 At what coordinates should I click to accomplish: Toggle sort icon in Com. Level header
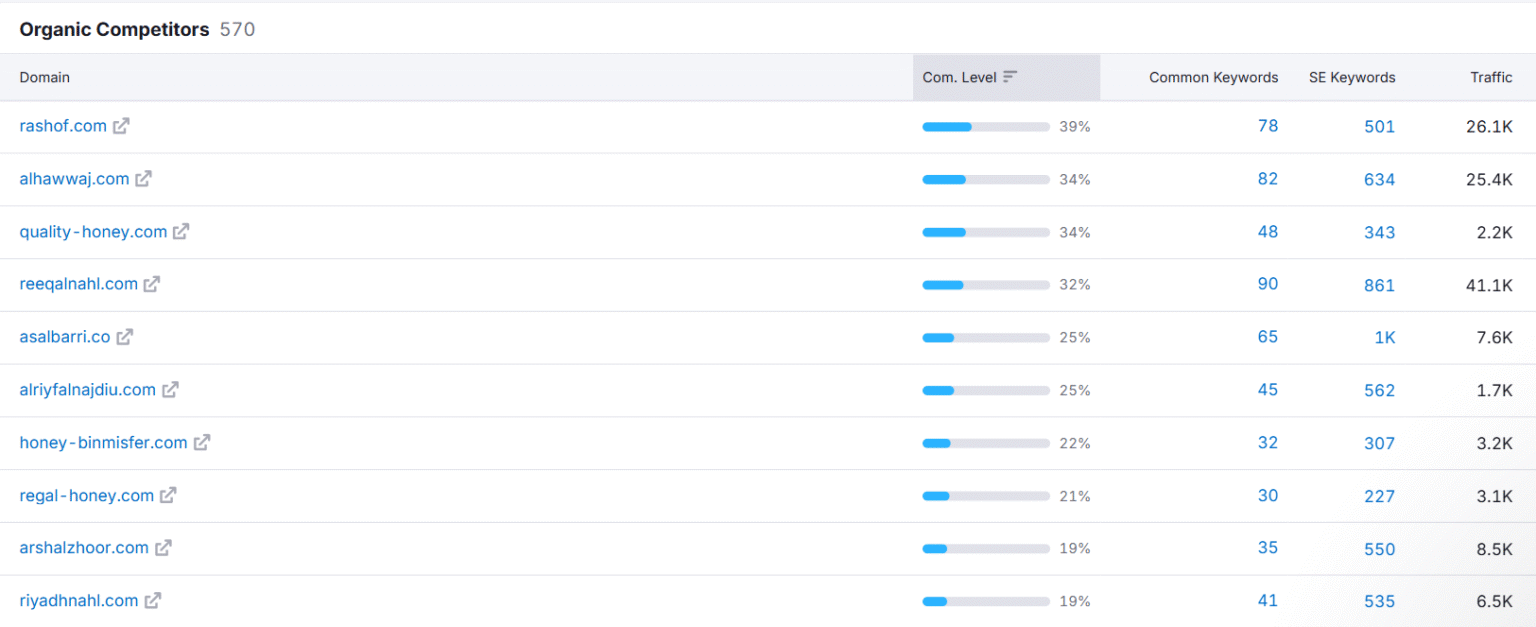[1010, 77]
